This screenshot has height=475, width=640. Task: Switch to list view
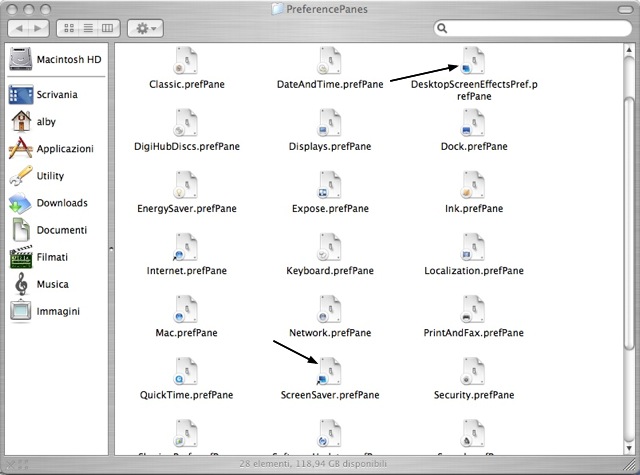(88, 28)
